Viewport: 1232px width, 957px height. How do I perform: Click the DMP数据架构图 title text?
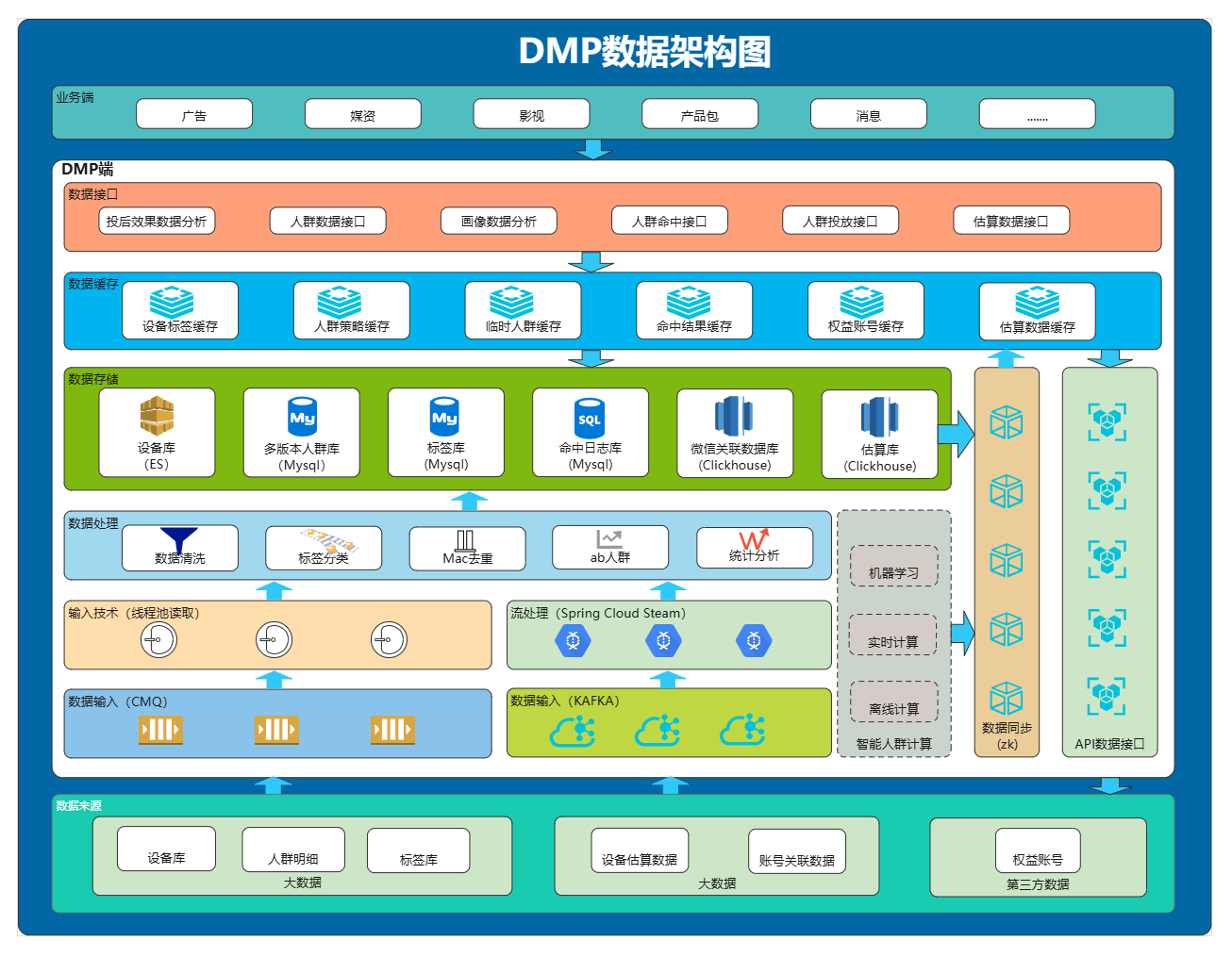pos(645,51)
